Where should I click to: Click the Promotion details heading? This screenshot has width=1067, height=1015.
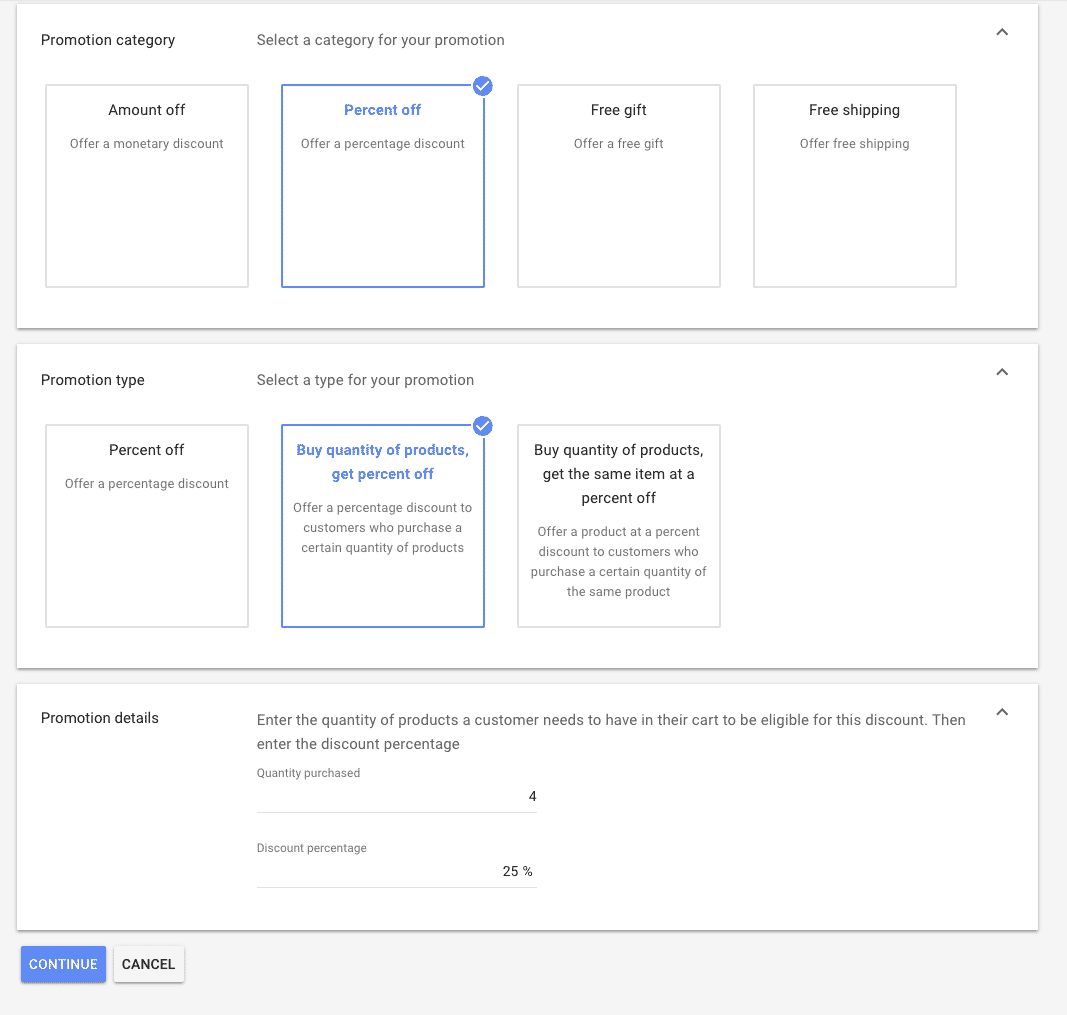click(100, 718)
